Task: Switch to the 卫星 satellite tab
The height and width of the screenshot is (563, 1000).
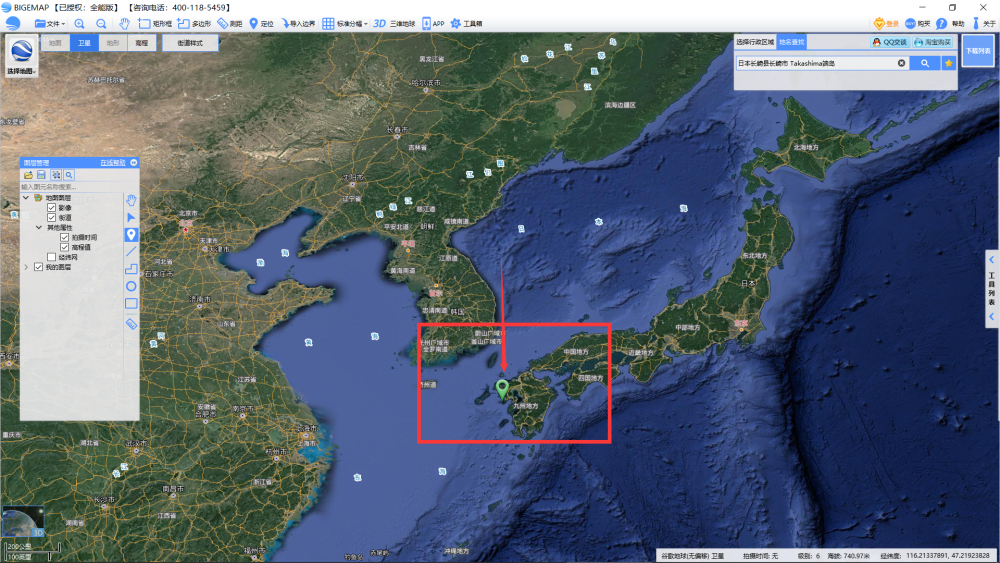Action: pyautogui.click(x=84, y=43)
